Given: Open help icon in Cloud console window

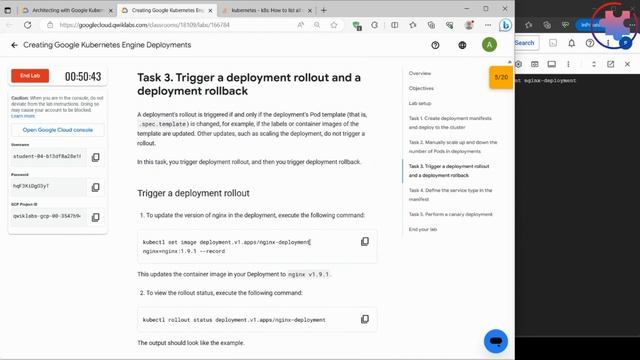Looking at the screenshot, I should pyautogui.click(x=590, y=43).
